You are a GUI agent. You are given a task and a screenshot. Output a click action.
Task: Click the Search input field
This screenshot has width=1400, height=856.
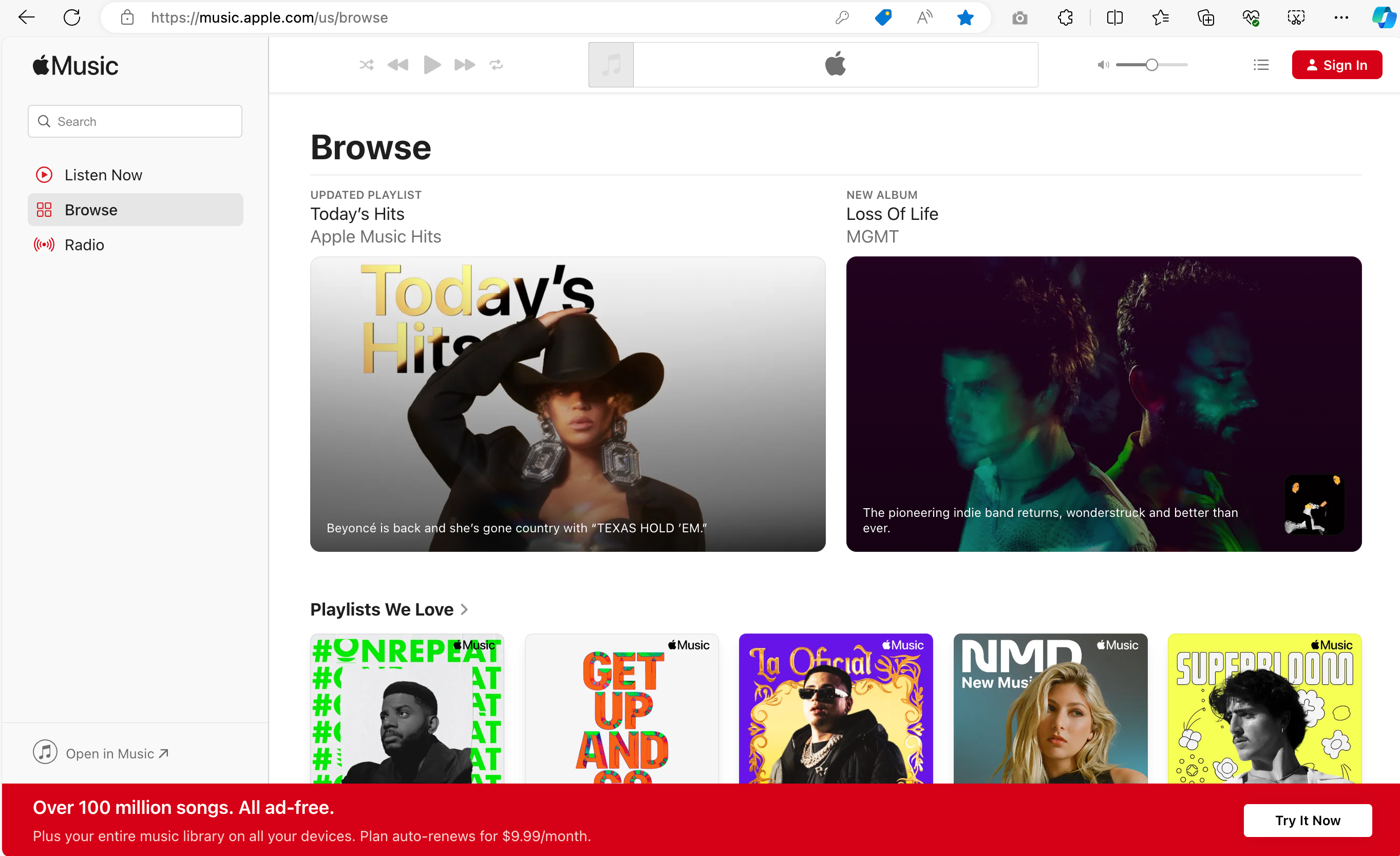coord(135,121)
